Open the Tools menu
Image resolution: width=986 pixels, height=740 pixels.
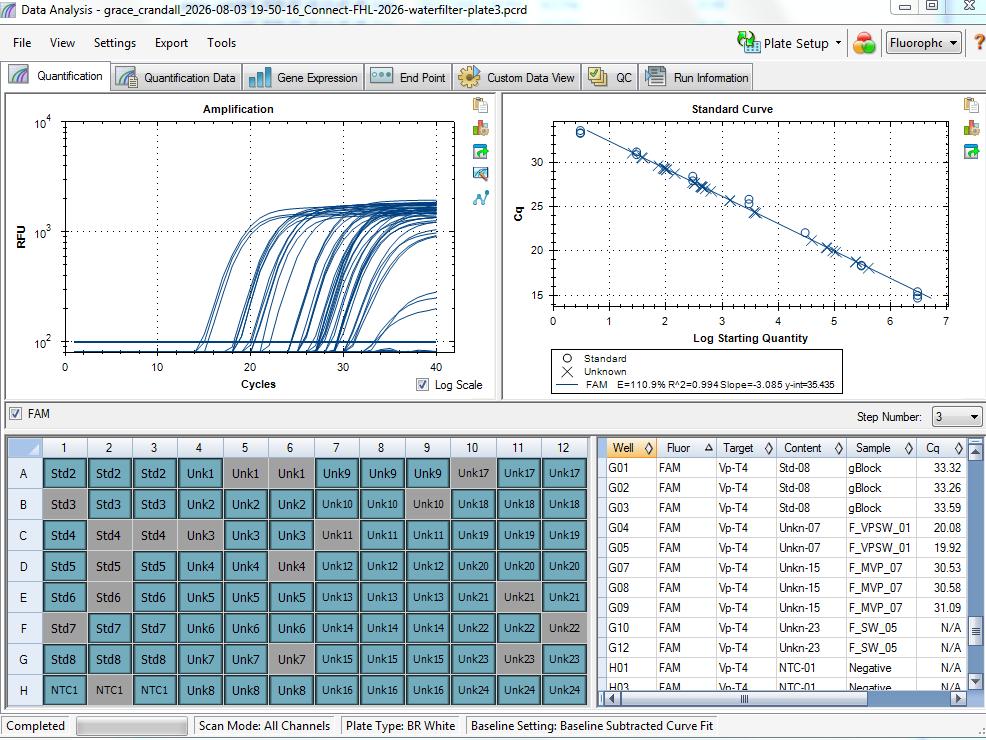click(221, 43)
